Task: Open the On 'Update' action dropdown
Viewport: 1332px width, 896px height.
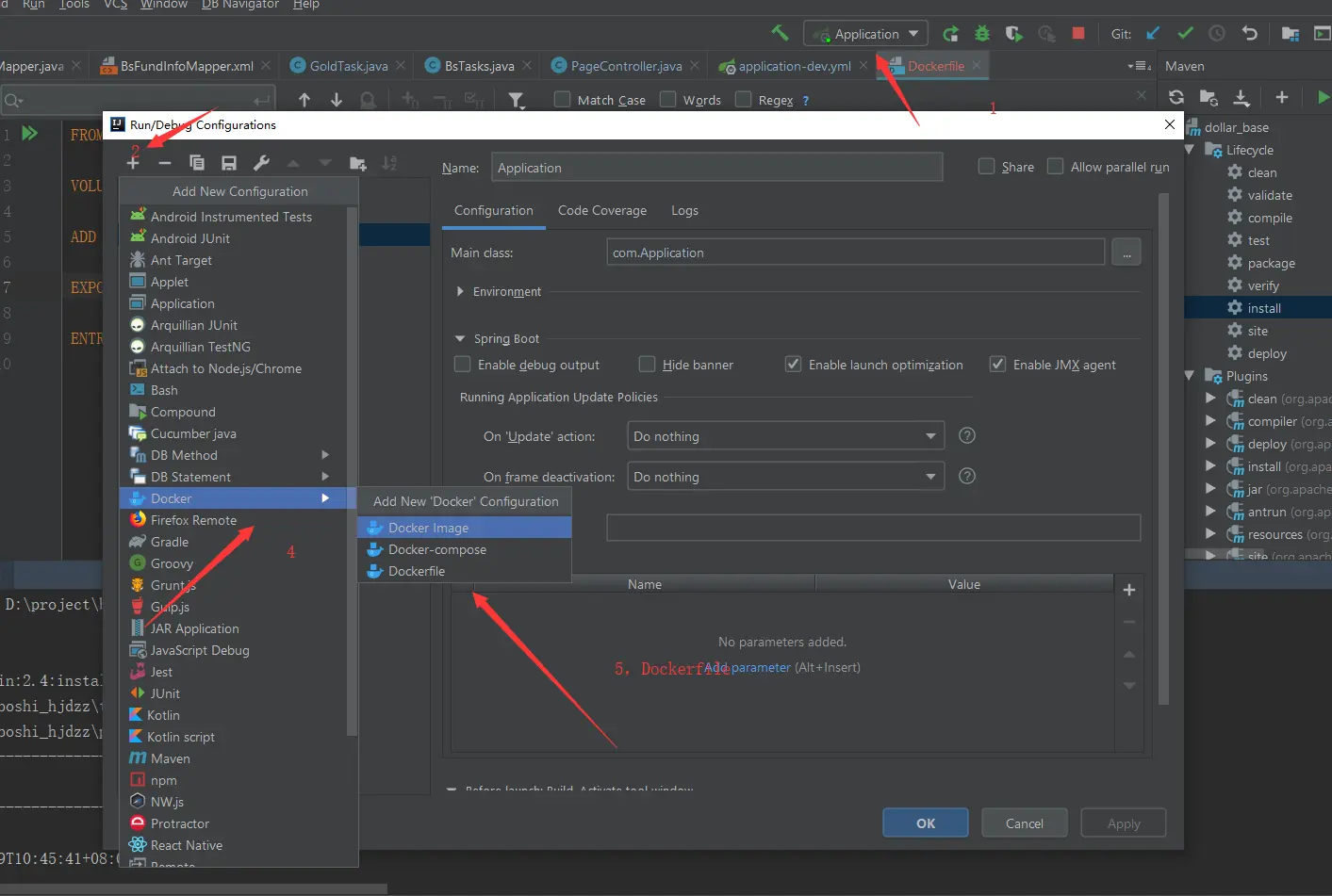Action: [785, 436]
